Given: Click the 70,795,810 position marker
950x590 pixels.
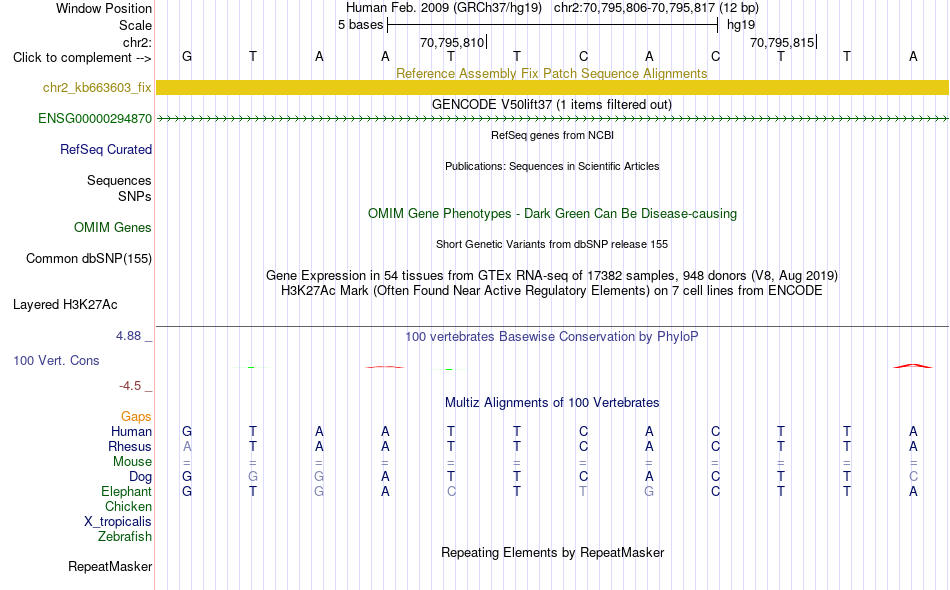Looking at the screenshot, I should pyautogui.click(x=453, y=43).
